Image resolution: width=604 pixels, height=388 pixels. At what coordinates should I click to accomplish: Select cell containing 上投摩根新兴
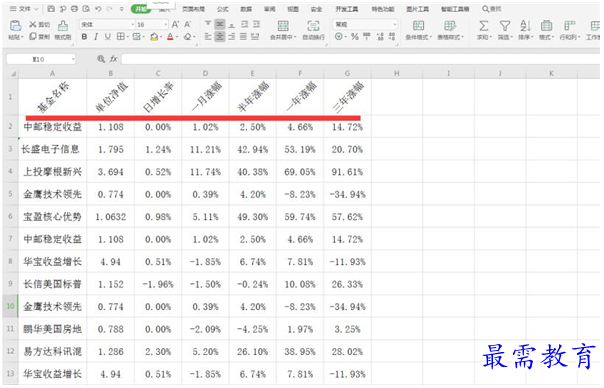pos(52,171)
